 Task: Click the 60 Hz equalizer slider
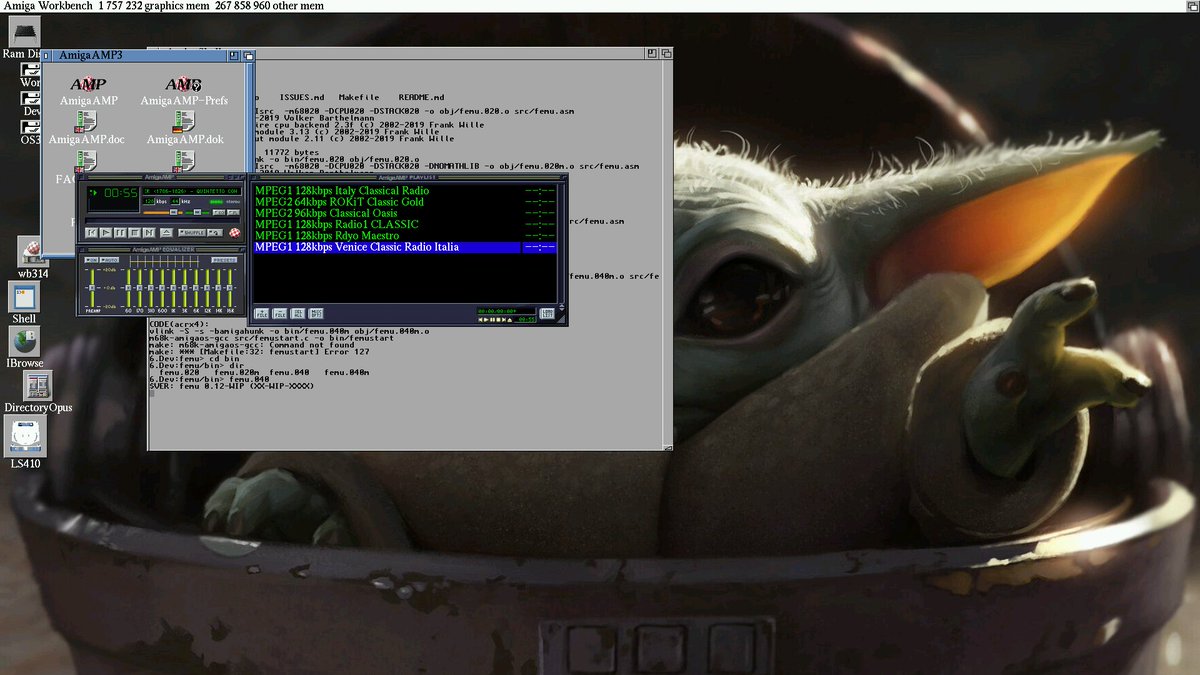coord(128,288)
